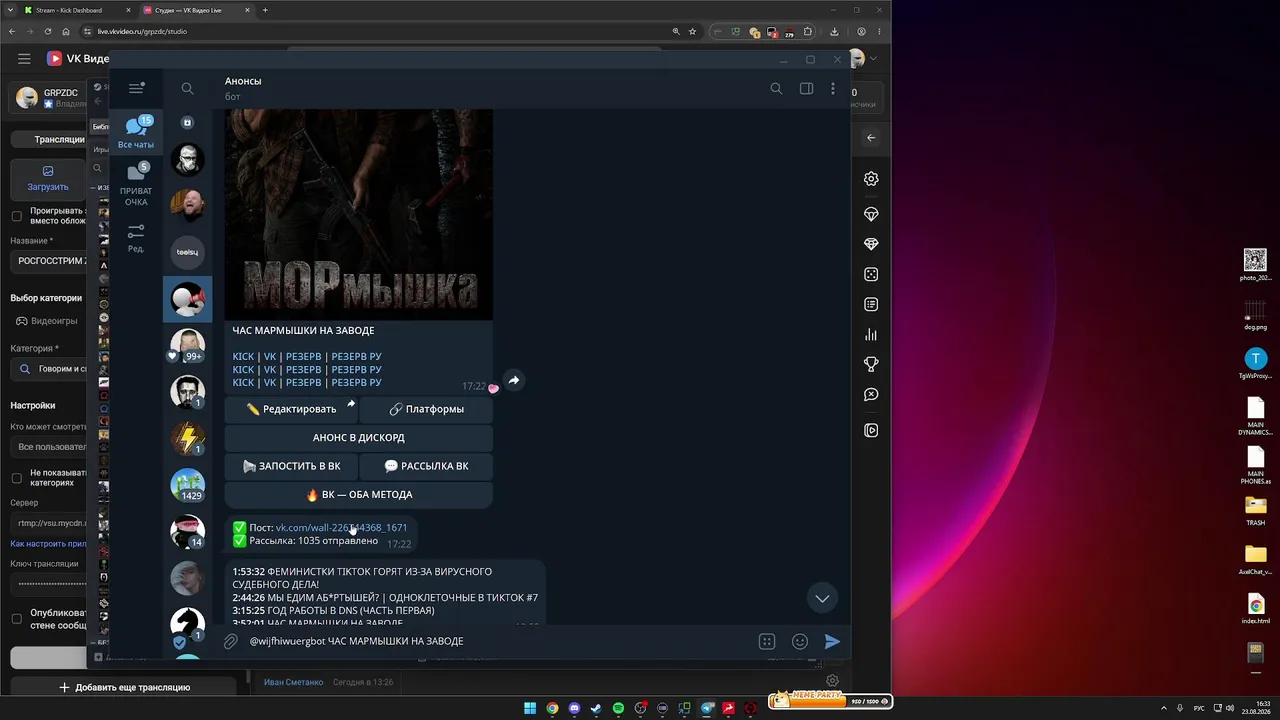This screenshot has height=720, width=1280.
Task: Click 'ВК — ОБА МЕТОДА' button
Action: tap(359, 494)
